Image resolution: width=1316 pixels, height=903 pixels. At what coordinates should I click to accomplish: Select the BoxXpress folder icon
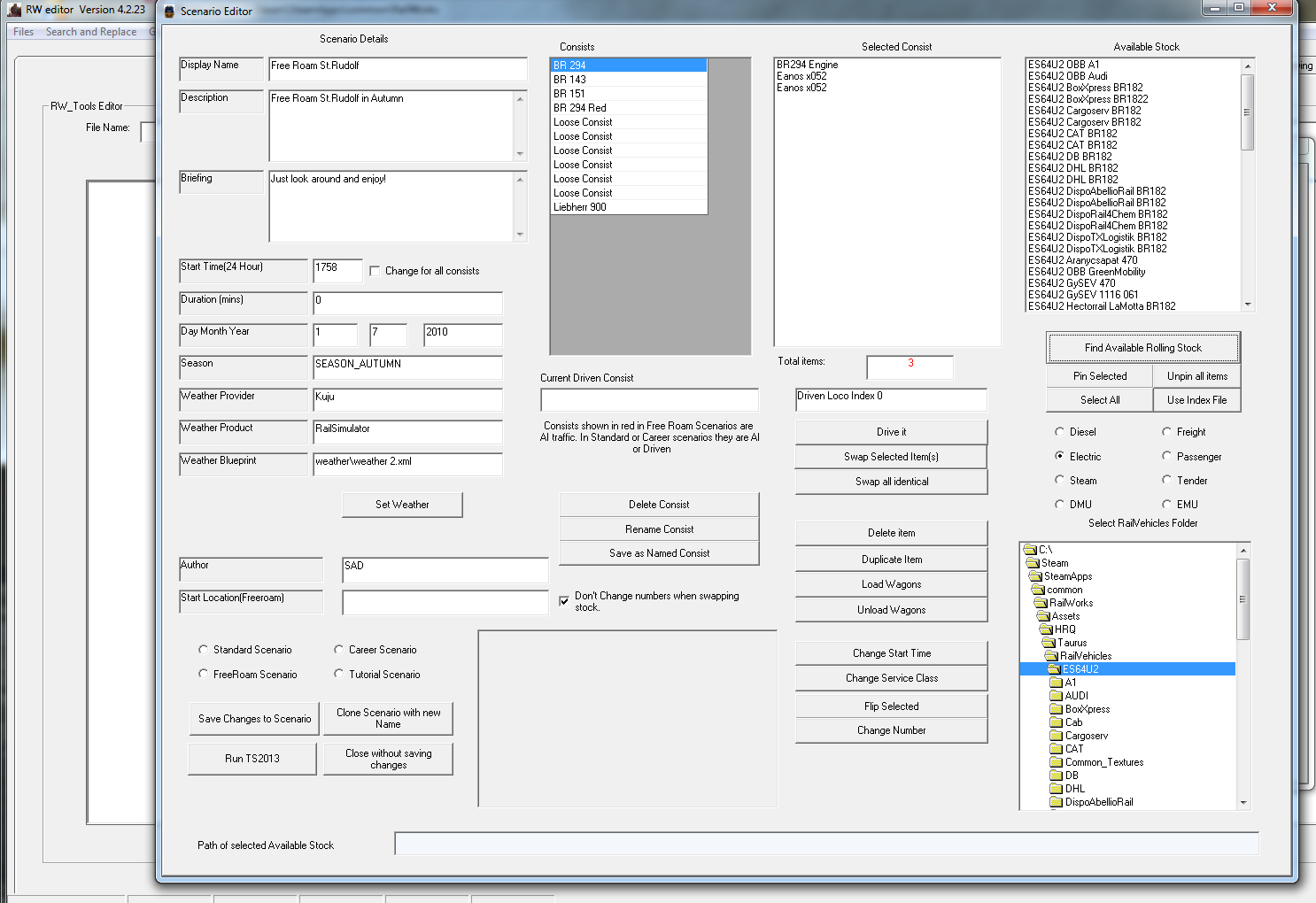click(x=1056, y=709)
